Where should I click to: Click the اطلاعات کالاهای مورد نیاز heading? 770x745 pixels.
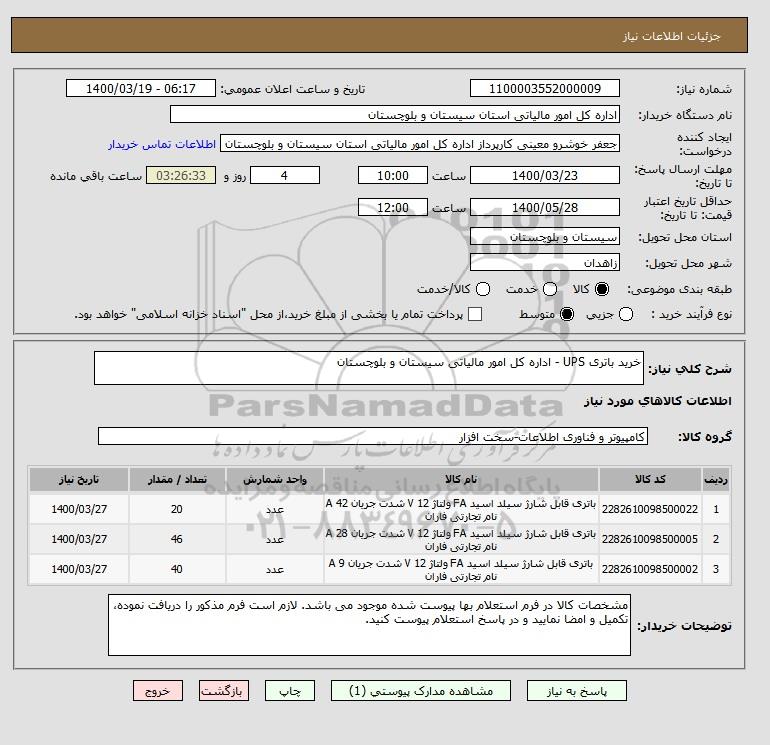tap(658, 401)
